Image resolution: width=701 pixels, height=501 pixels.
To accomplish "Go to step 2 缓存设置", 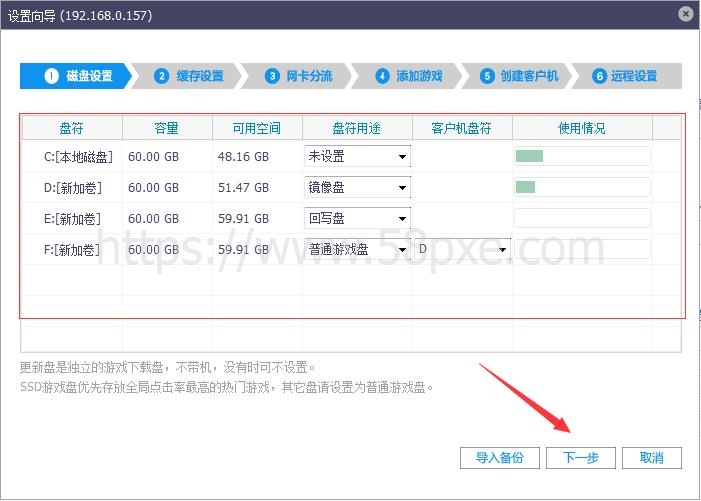I will click(x=188, y=76).
